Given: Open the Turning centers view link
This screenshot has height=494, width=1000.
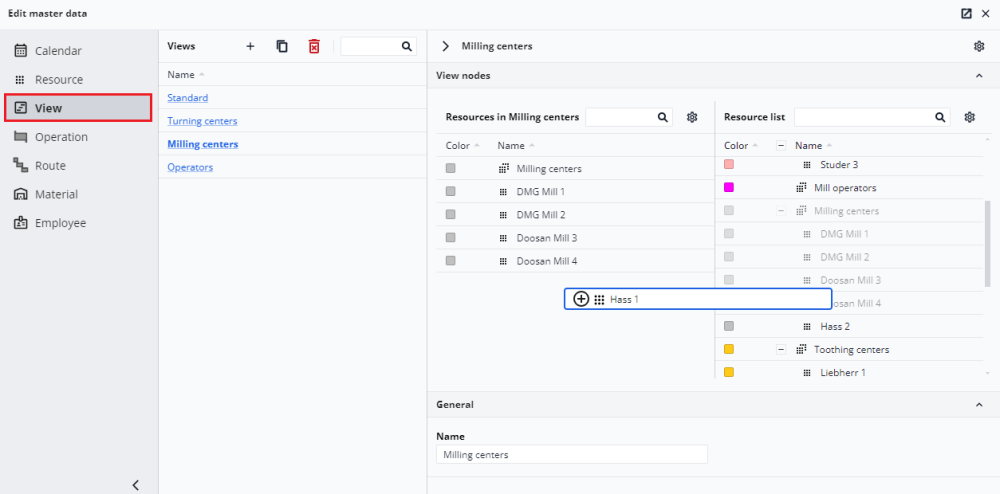Looking at the screenshot, I should (202, 121).
